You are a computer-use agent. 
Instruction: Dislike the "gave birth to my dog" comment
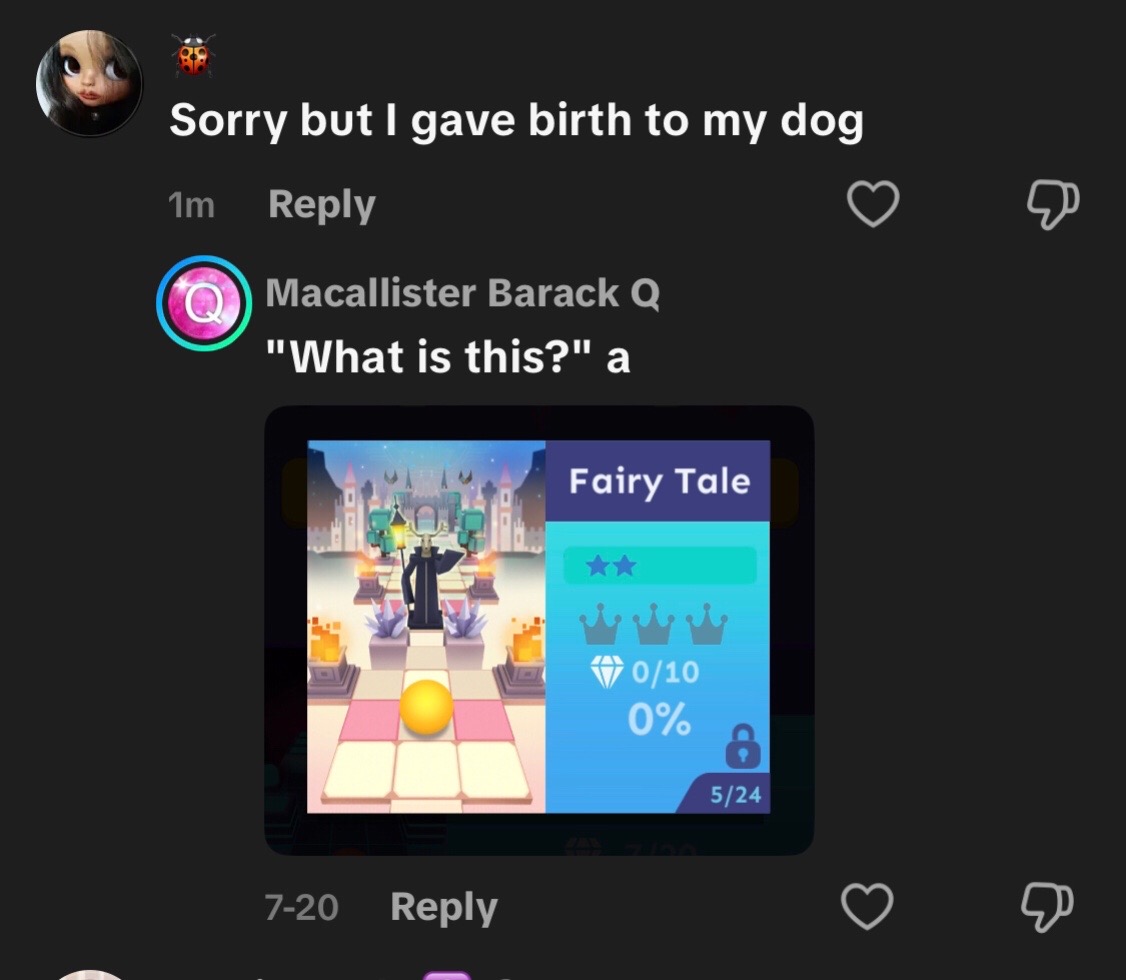(x=1053, y=205)
